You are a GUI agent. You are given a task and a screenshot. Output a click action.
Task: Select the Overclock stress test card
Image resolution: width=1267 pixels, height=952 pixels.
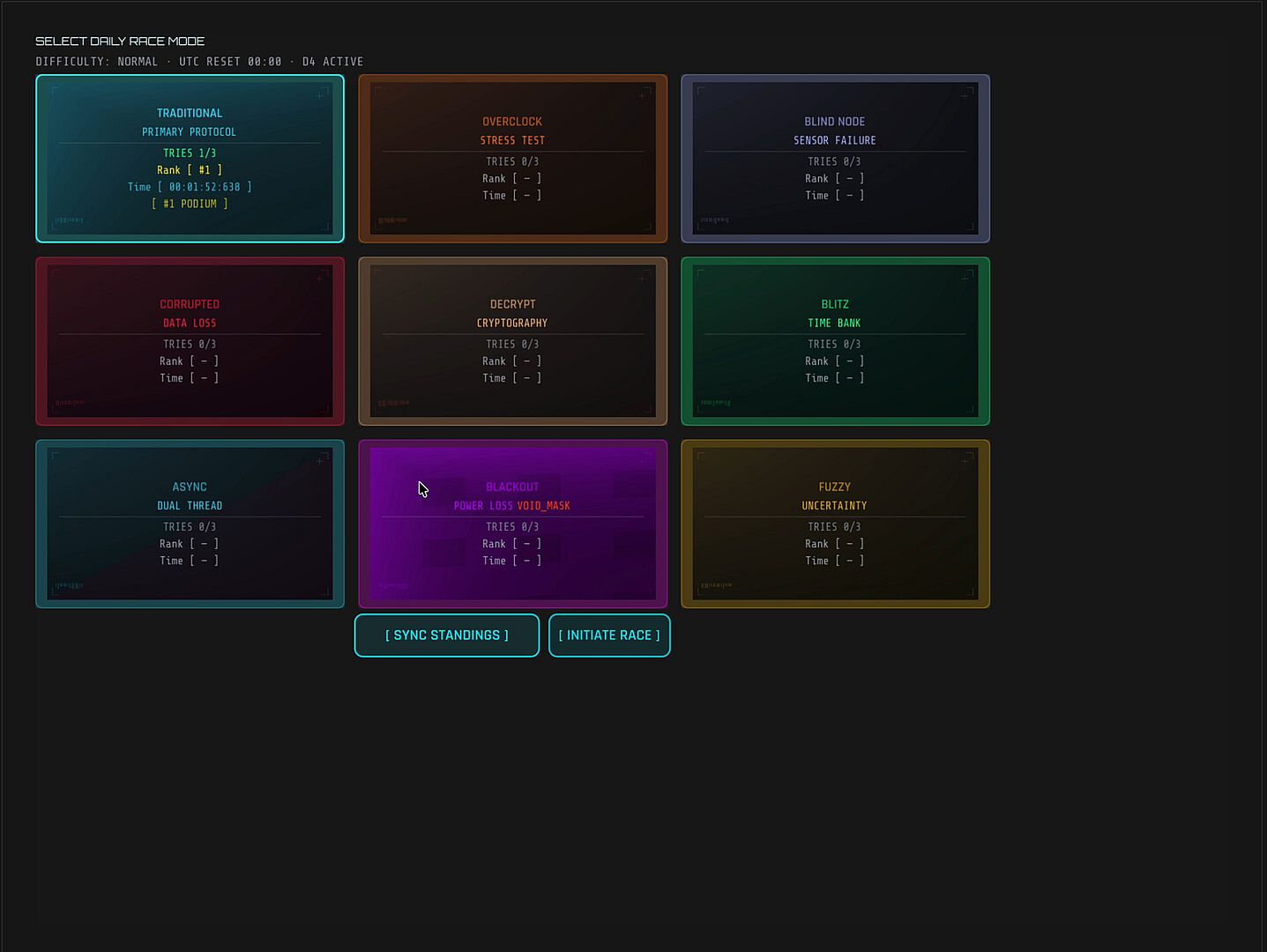pos(512,159)
